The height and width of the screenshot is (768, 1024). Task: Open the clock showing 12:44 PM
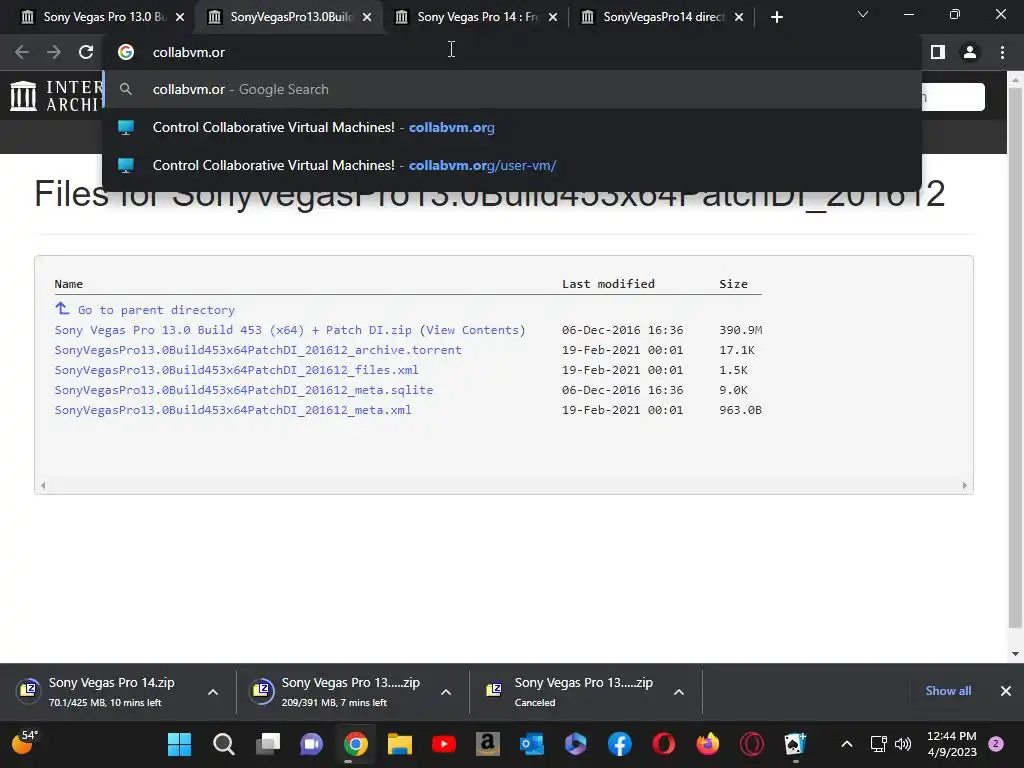(x=952, y=744)
